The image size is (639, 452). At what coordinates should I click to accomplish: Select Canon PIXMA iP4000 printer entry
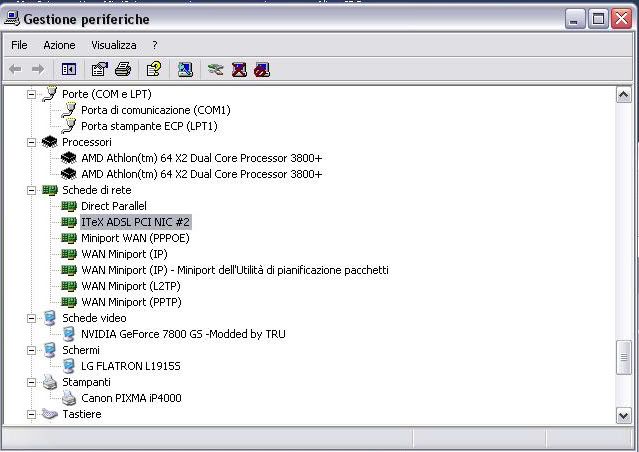131,398
